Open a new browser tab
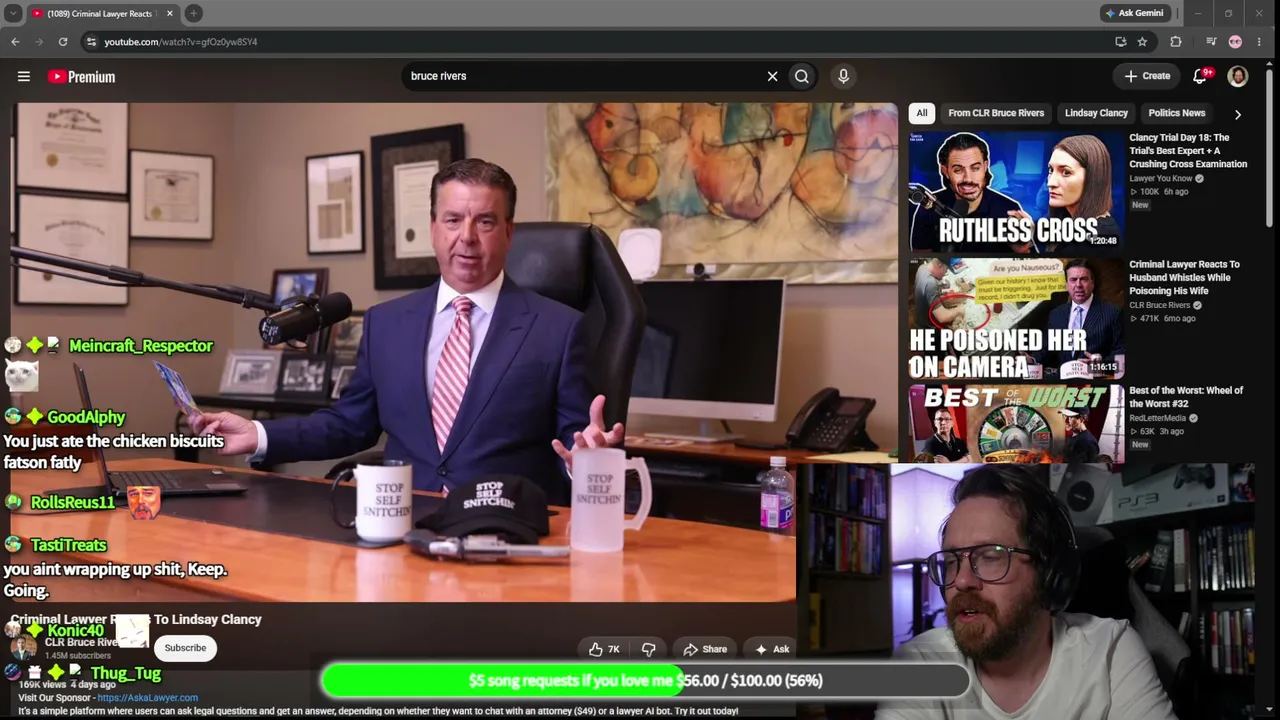 point(194,13)
